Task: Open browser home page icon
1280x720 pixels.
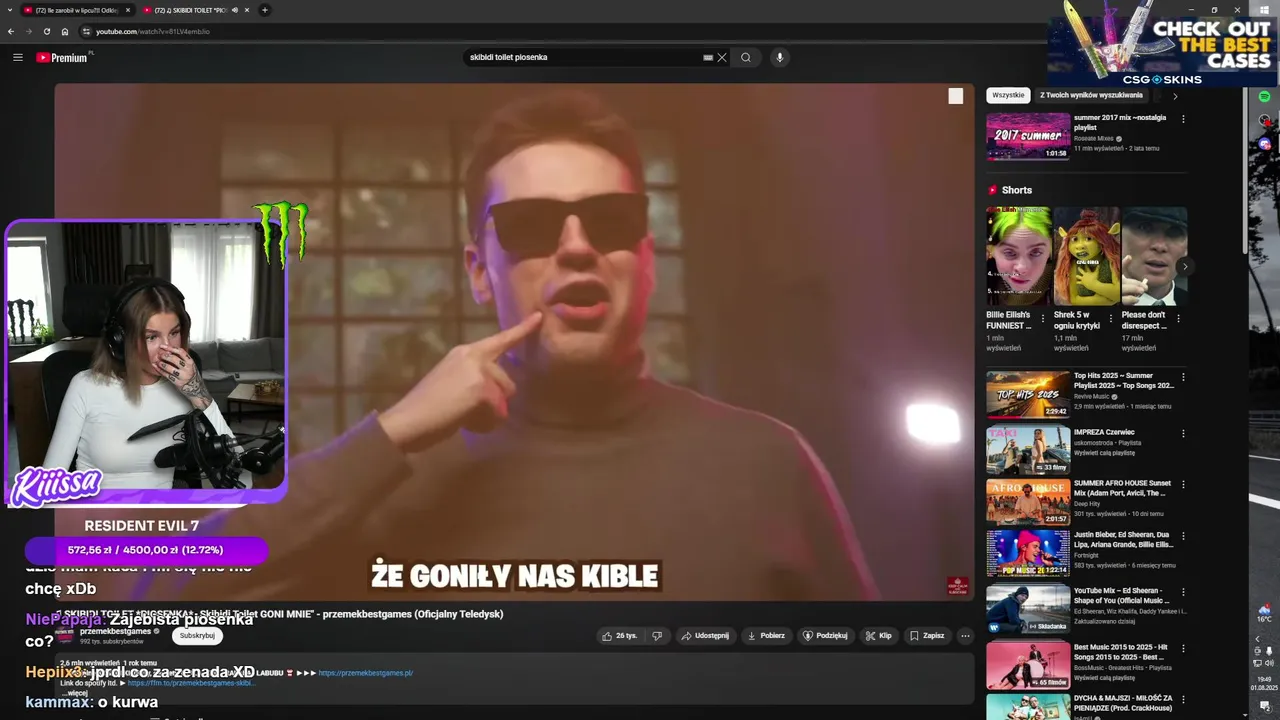Action: click(x=65, y=31)
